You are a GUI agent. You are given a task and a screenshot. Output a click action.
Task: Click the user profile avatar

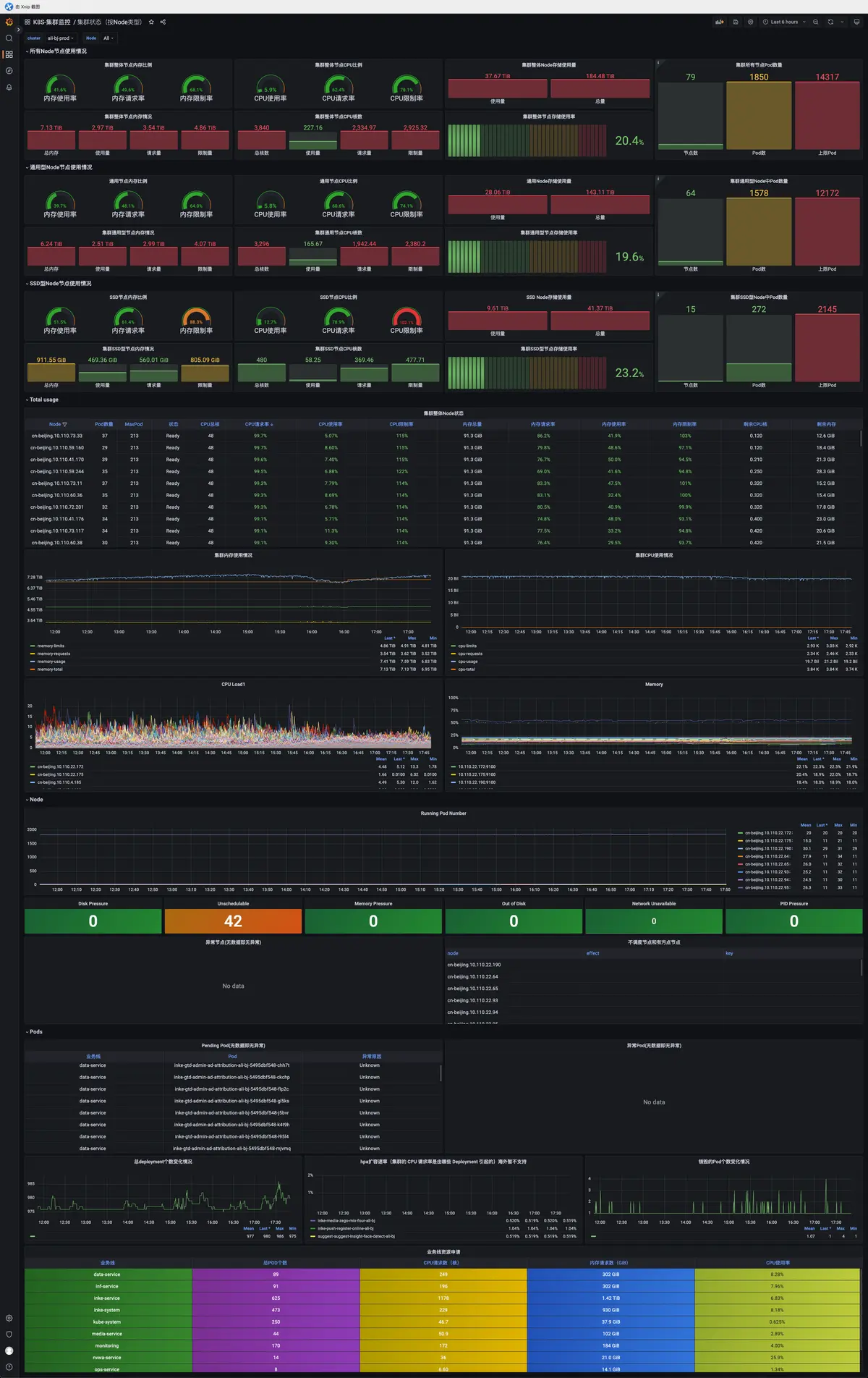pyautogui.click(x=9, y=1350)
